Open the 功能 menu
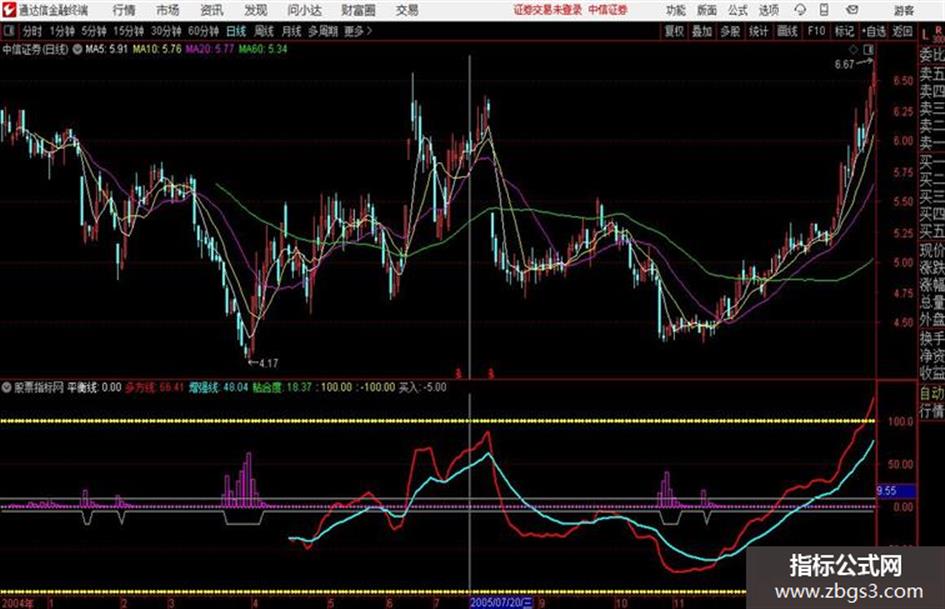This screenshot has height=609, width=945. 676,10
